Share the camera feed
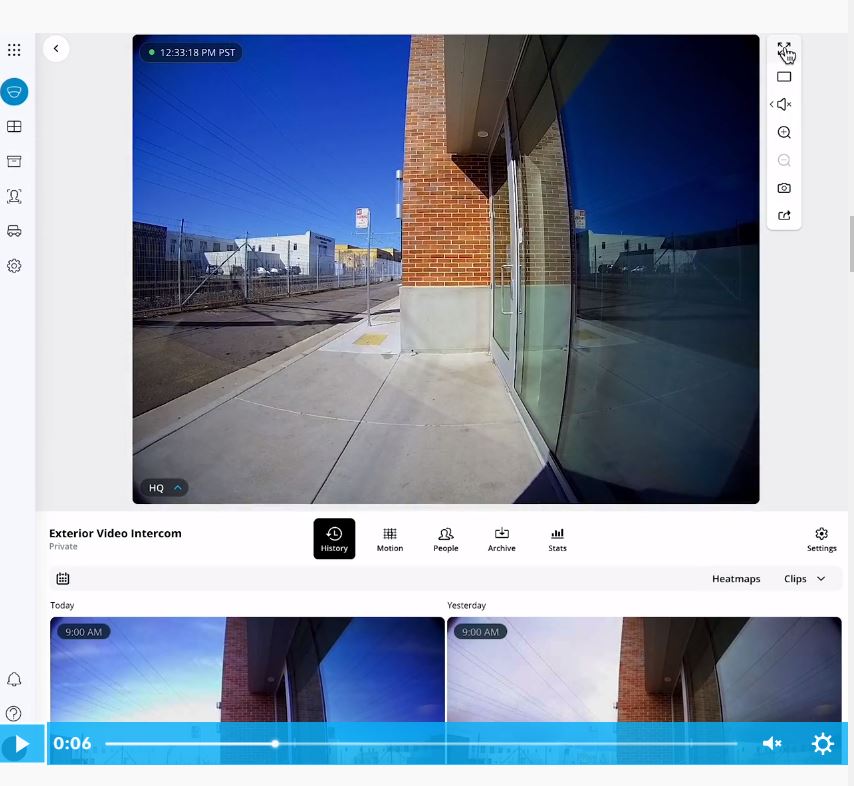Viewport: 854px width, 786px height. [784, 216]
